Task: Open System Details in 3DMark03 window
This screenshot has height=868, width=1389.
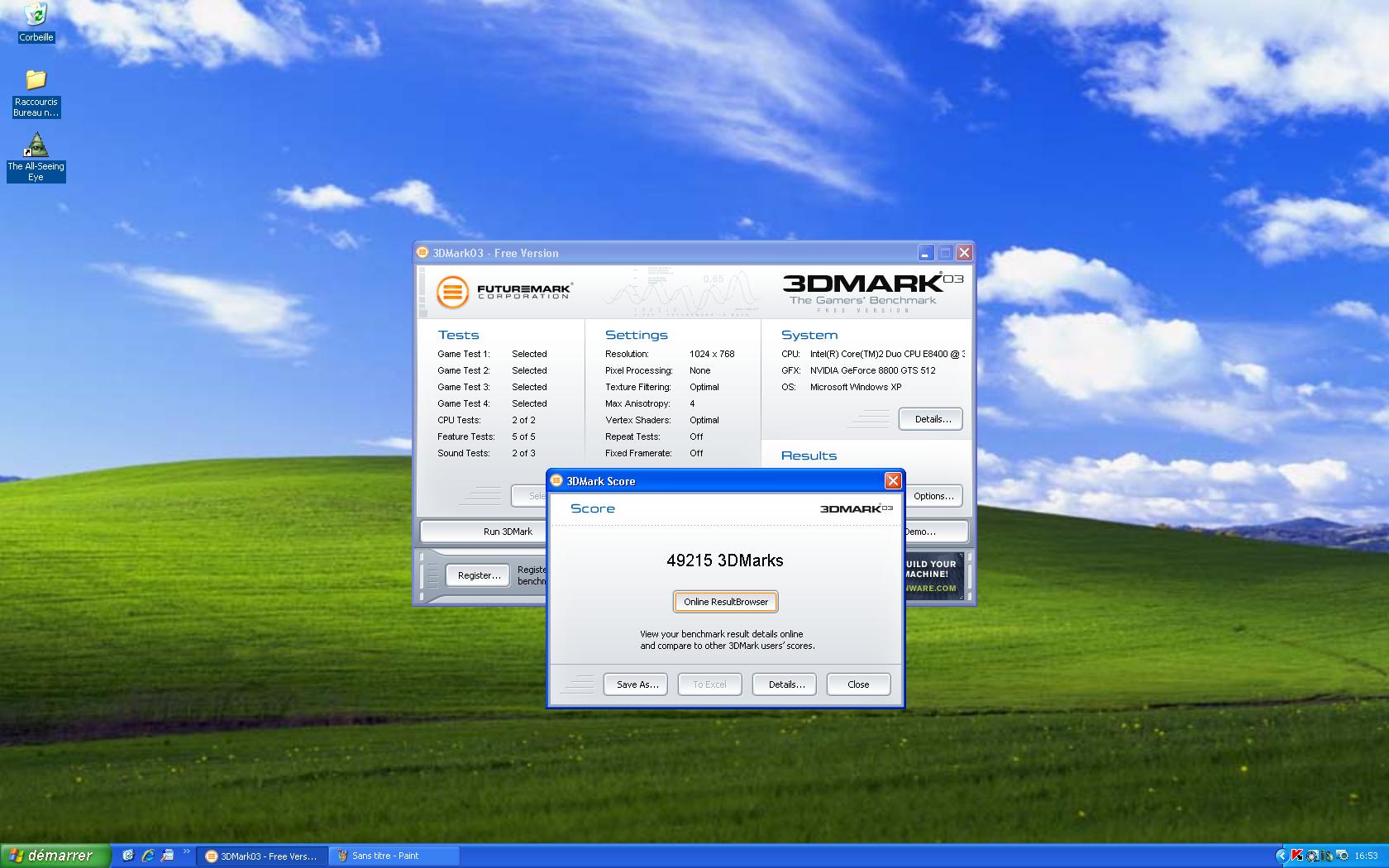Action: pos(931,419)
